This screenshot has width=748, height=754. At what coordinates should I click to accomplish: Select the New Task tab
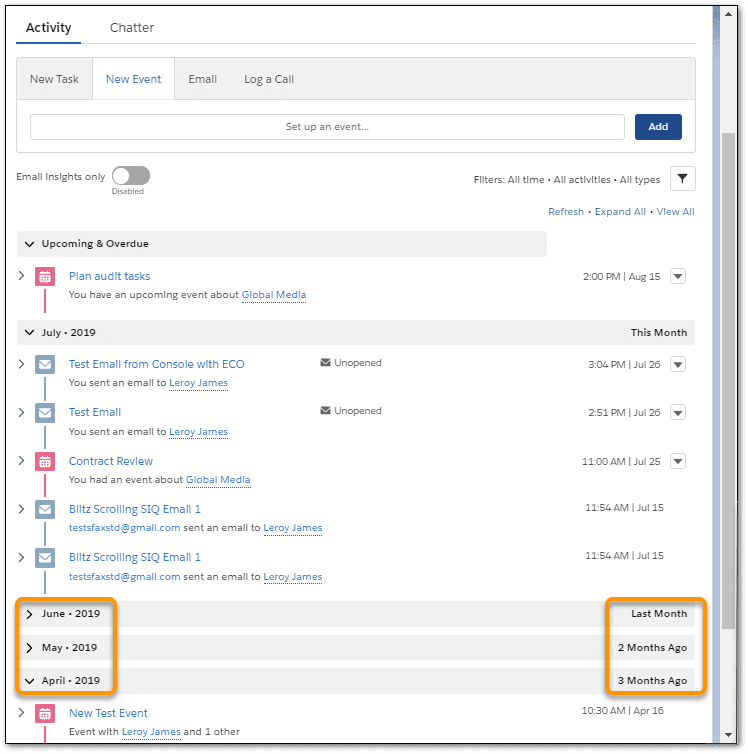coord(54,79)
